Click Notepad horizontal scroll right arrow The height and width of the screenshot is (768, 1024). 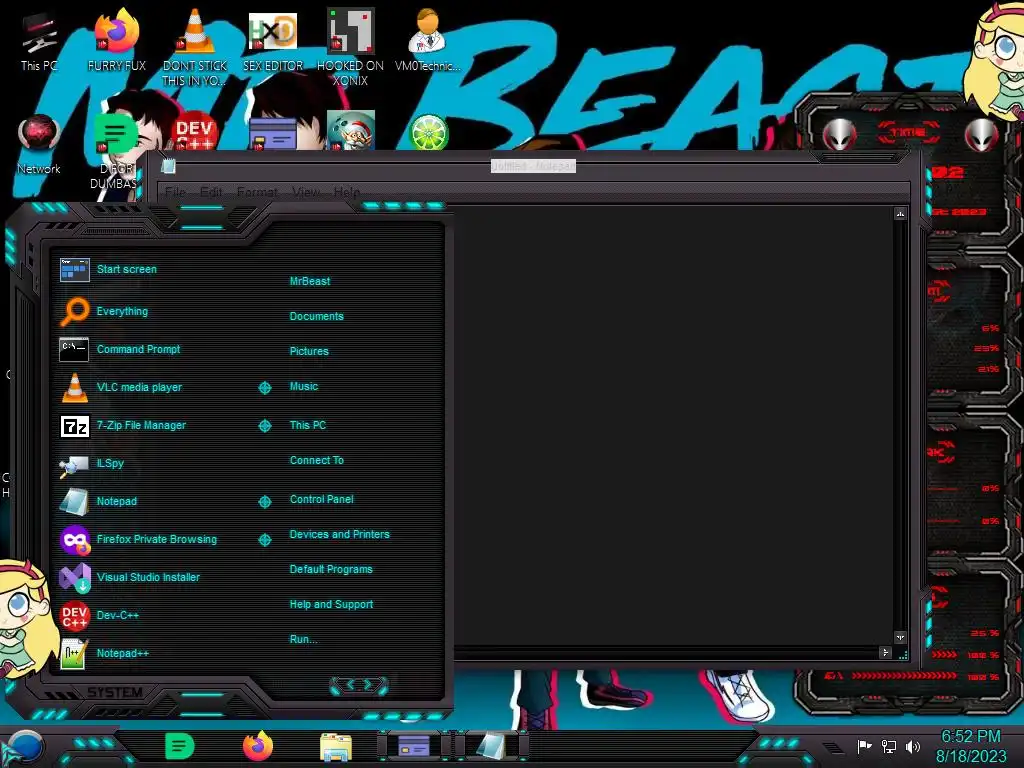click(x=886, y=652)
